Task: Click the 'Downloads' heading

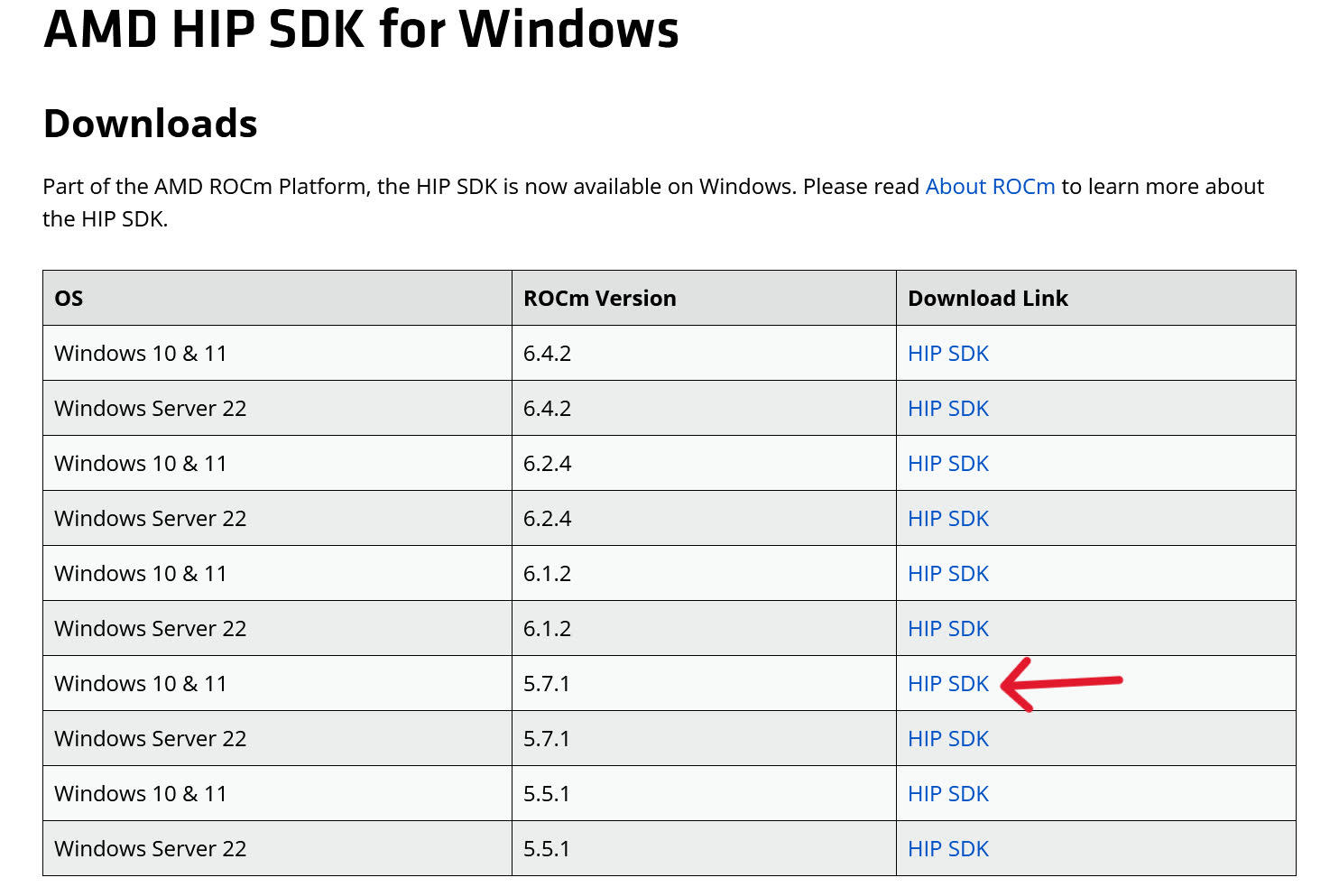Action: pos(151,124)
